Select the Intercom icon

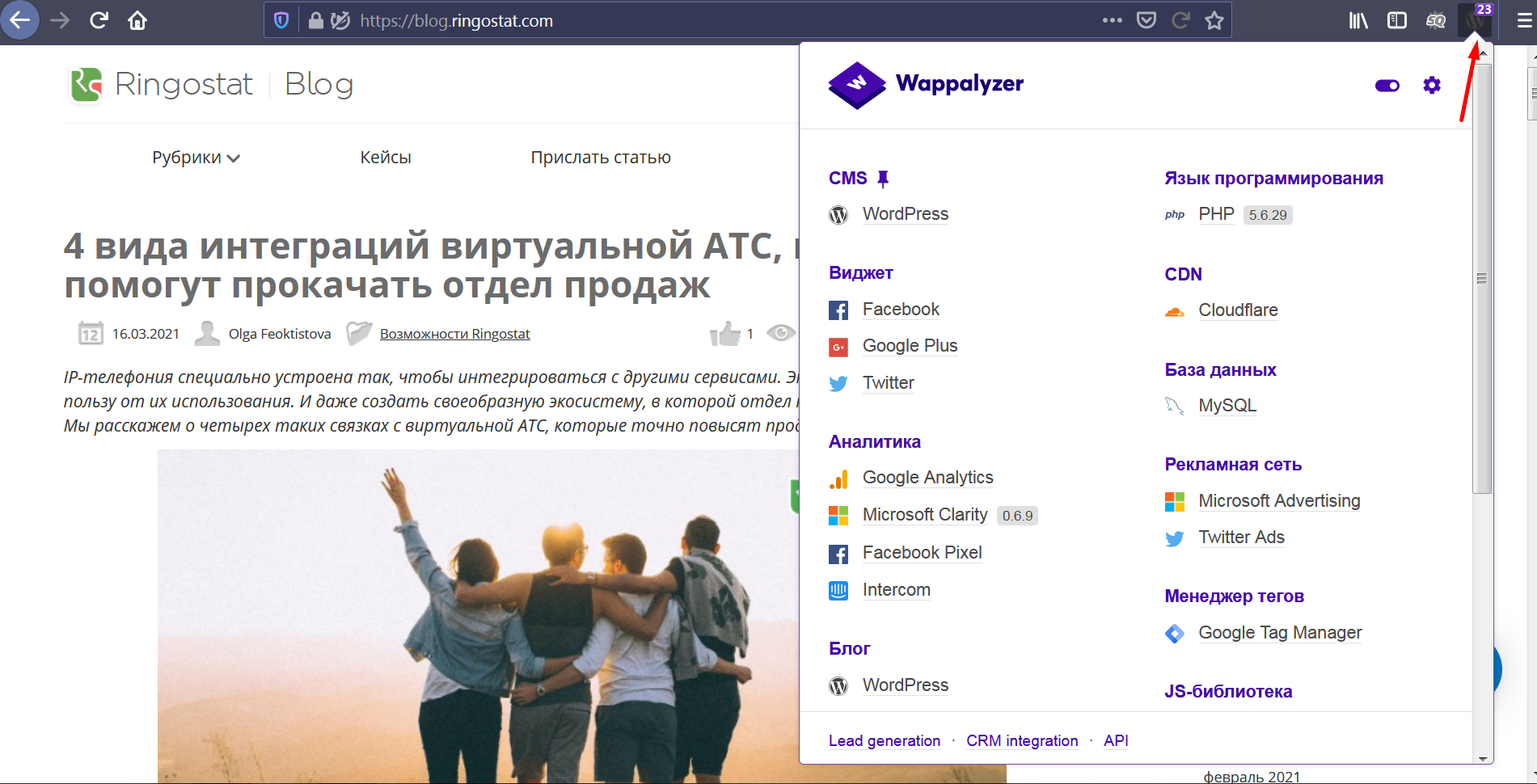point(838,591)
